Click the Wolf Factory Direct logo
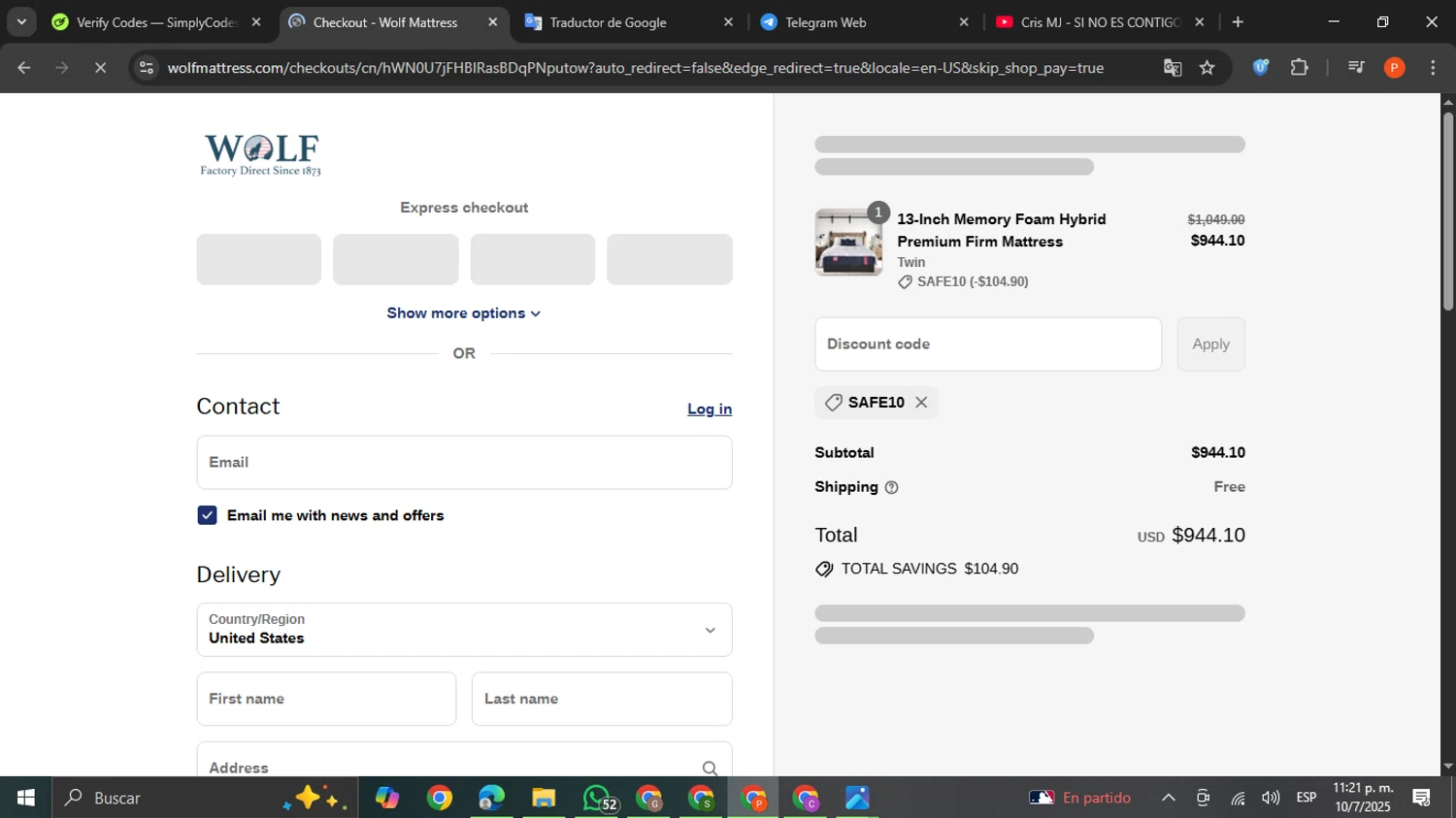The width and height of the screenshot is (1456, 818). coord(260,155)
